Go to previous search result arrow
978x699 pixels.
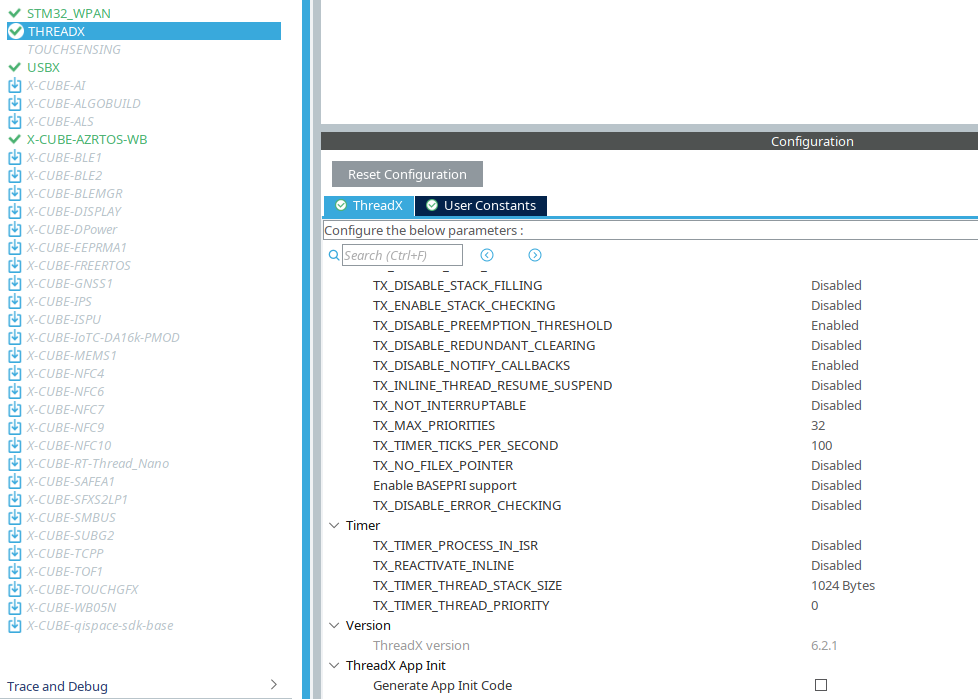point(487,255)
